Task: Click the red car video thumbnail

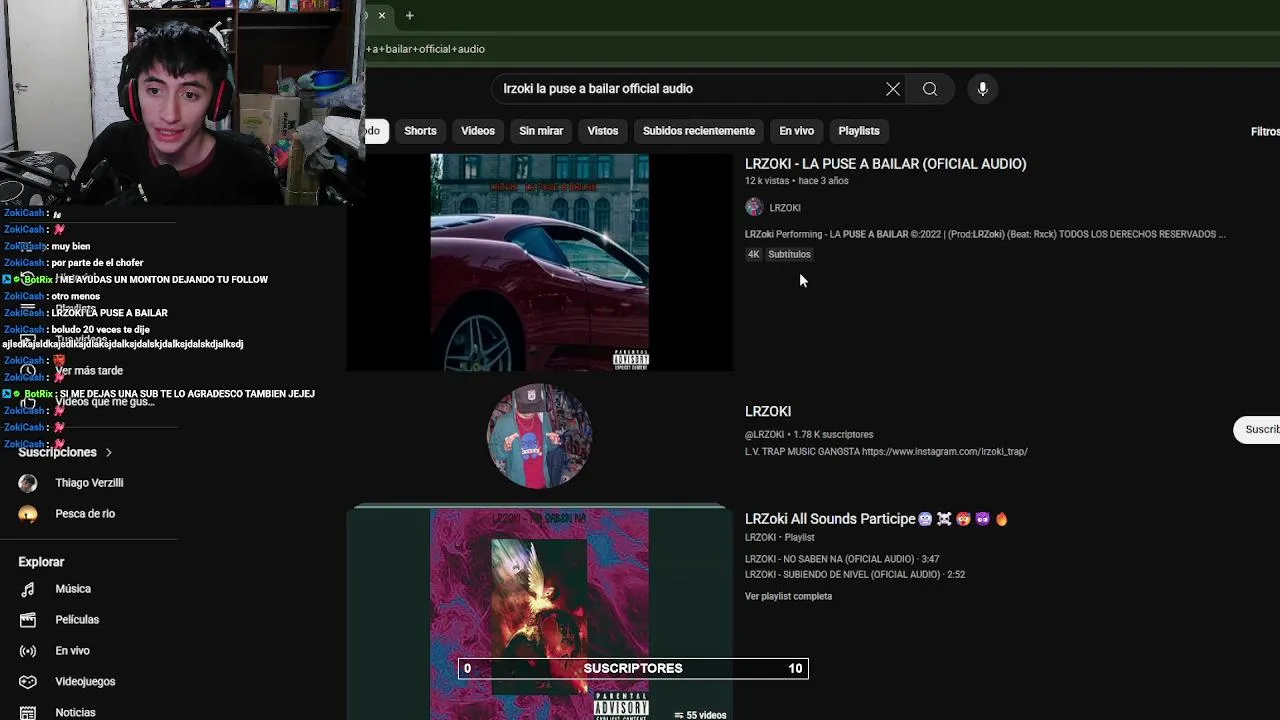Action: [539, 262]
